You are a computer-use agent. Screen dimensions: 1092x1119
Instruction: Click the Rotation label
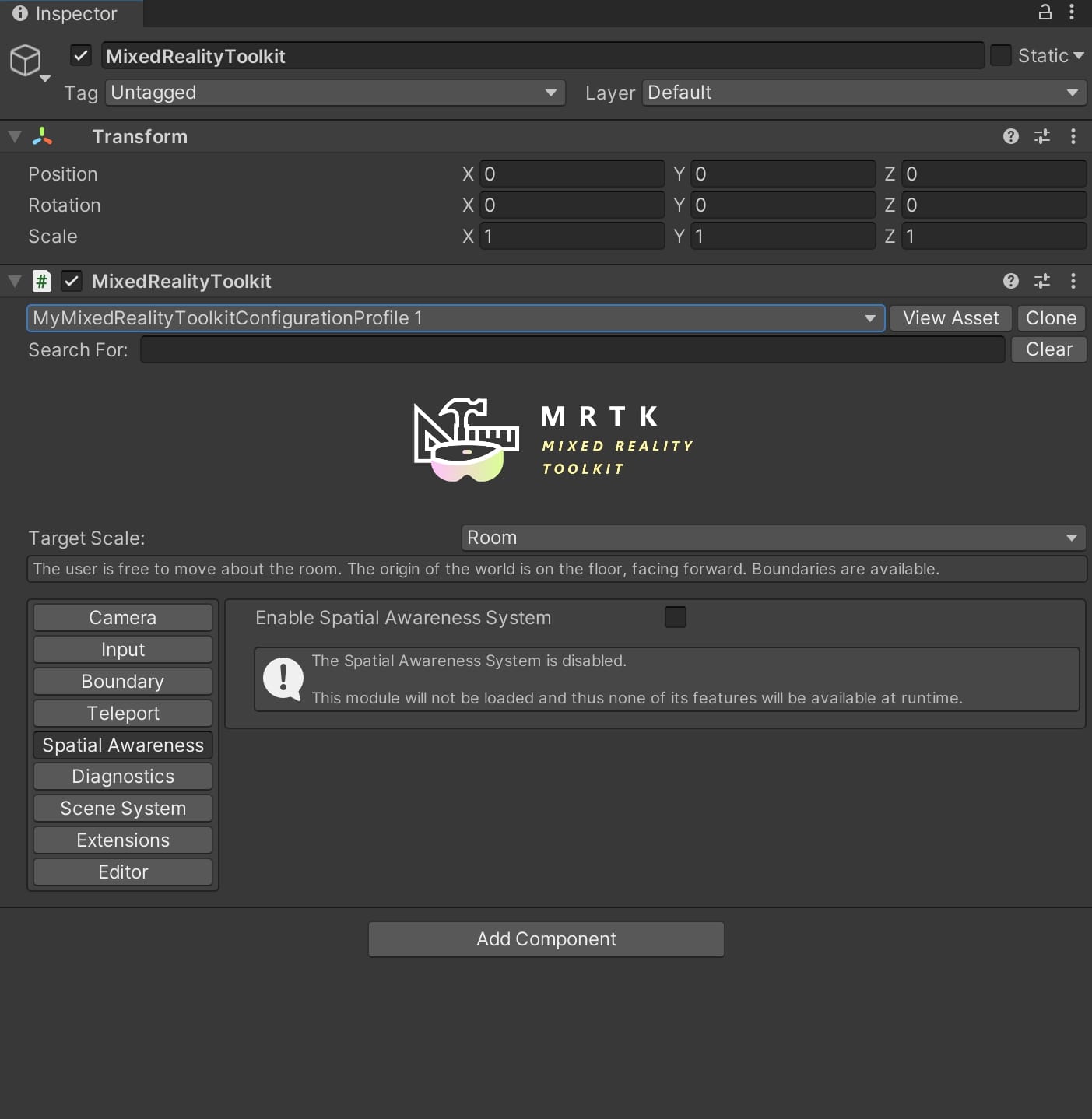pos(65,205)
